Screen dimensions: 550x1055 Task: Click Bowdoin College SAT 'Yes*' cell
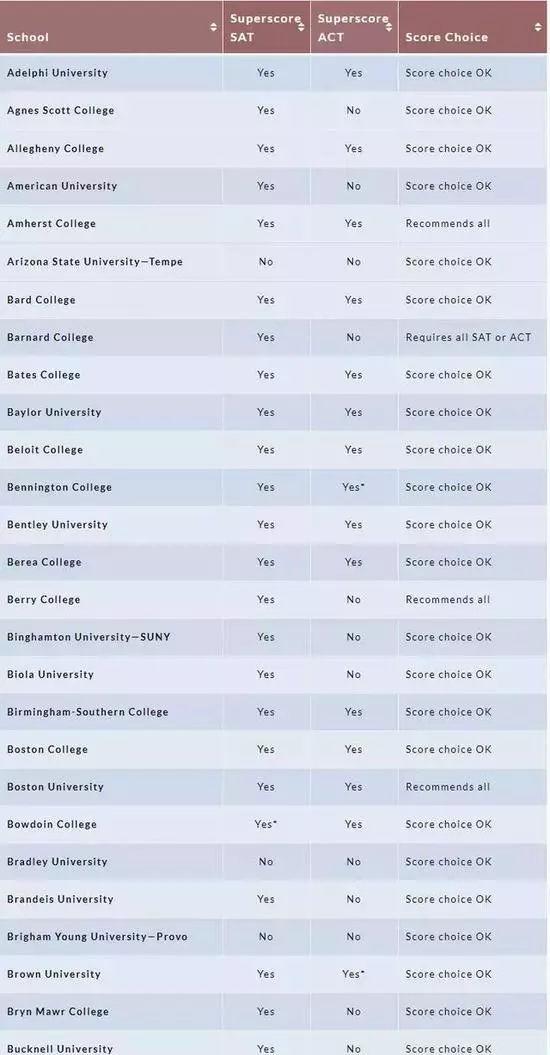[x=266, y=824]
